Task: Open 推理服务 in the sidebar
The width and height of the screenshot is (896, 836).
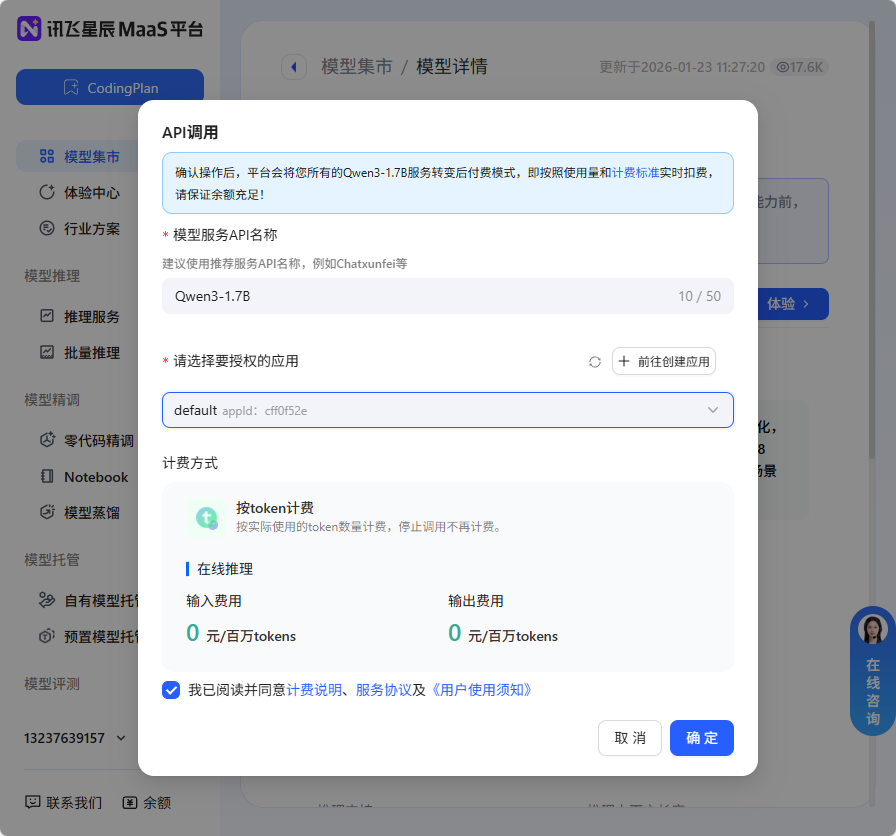Action: coord(92,316)
